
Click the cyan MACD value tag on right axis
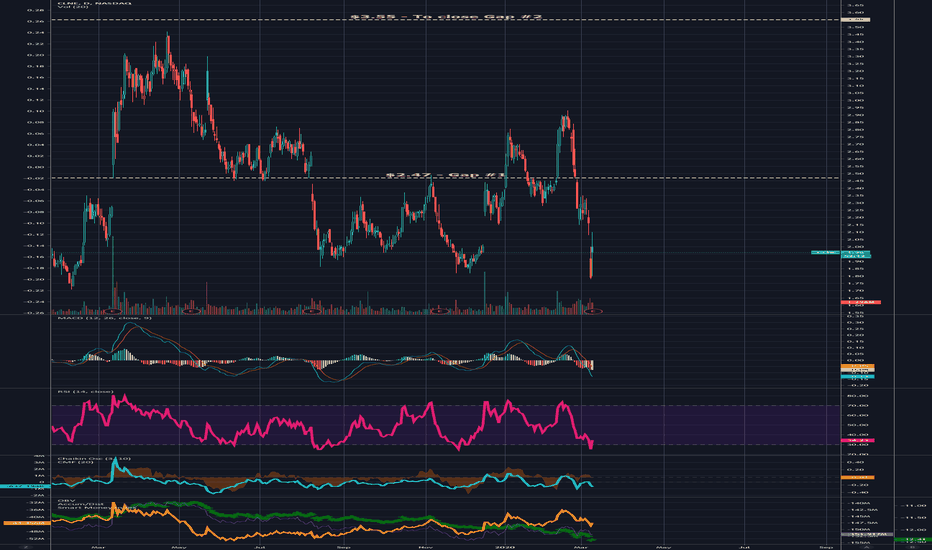(858, 376)
